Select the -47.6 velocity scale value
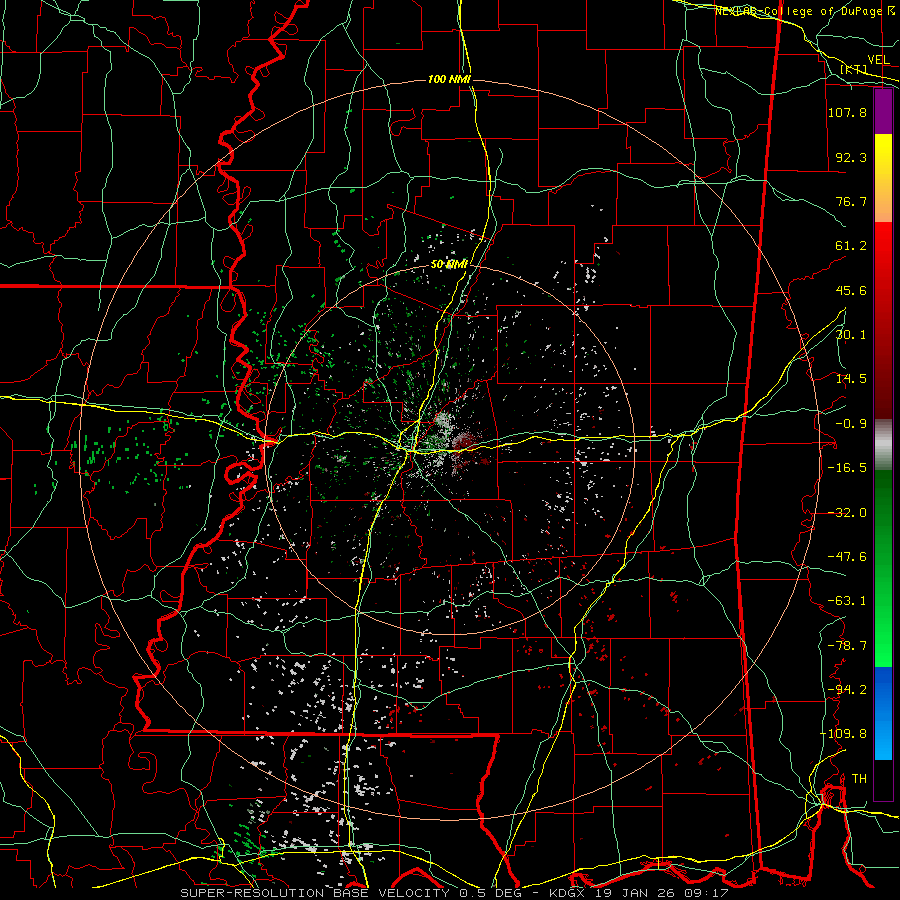This screenshot has height=900, width=900. (847, 557)
